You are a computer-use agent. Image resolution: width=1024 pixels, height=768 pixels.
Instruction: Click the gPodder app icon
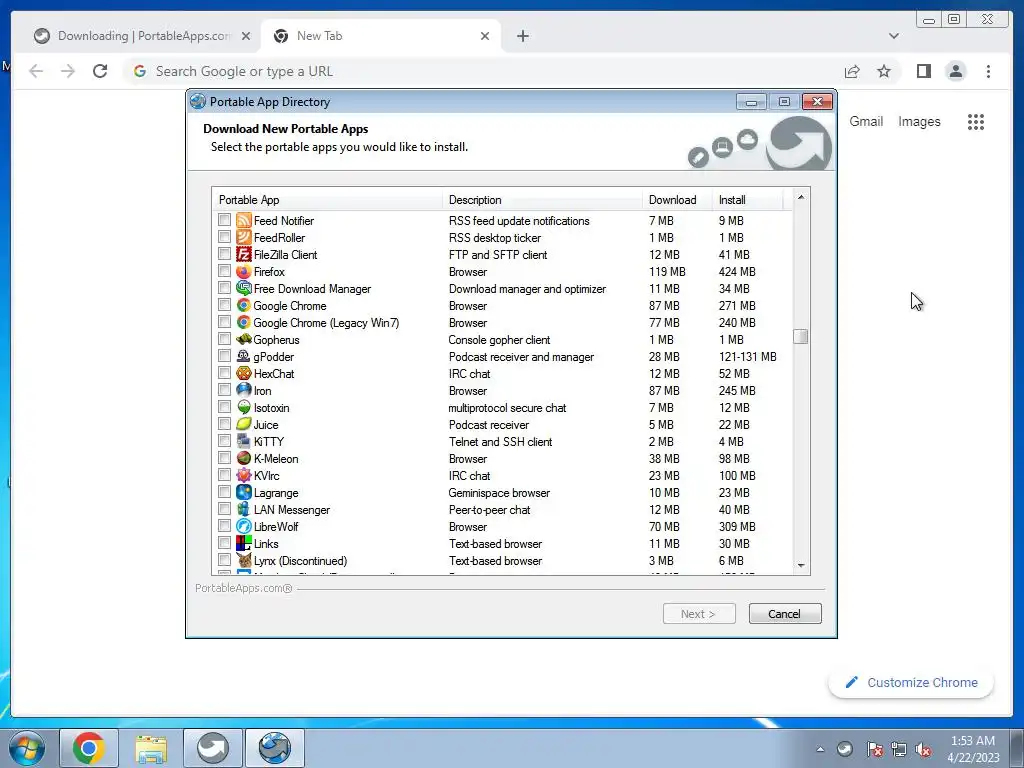pyautogui.click(x=244, y=357)
